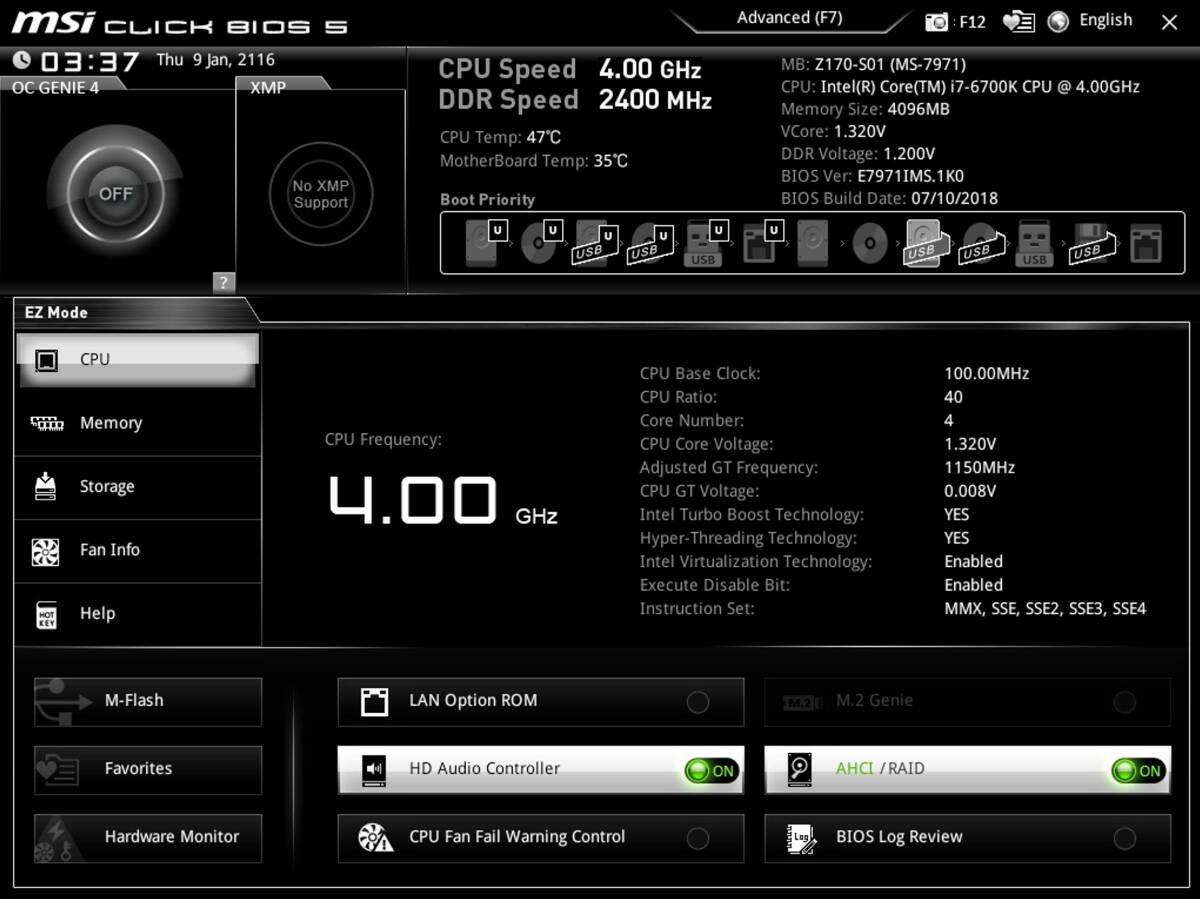Click the HD Audio speaker icon
This screenshot has height=899, width=1200.
(x=374, y=769)
